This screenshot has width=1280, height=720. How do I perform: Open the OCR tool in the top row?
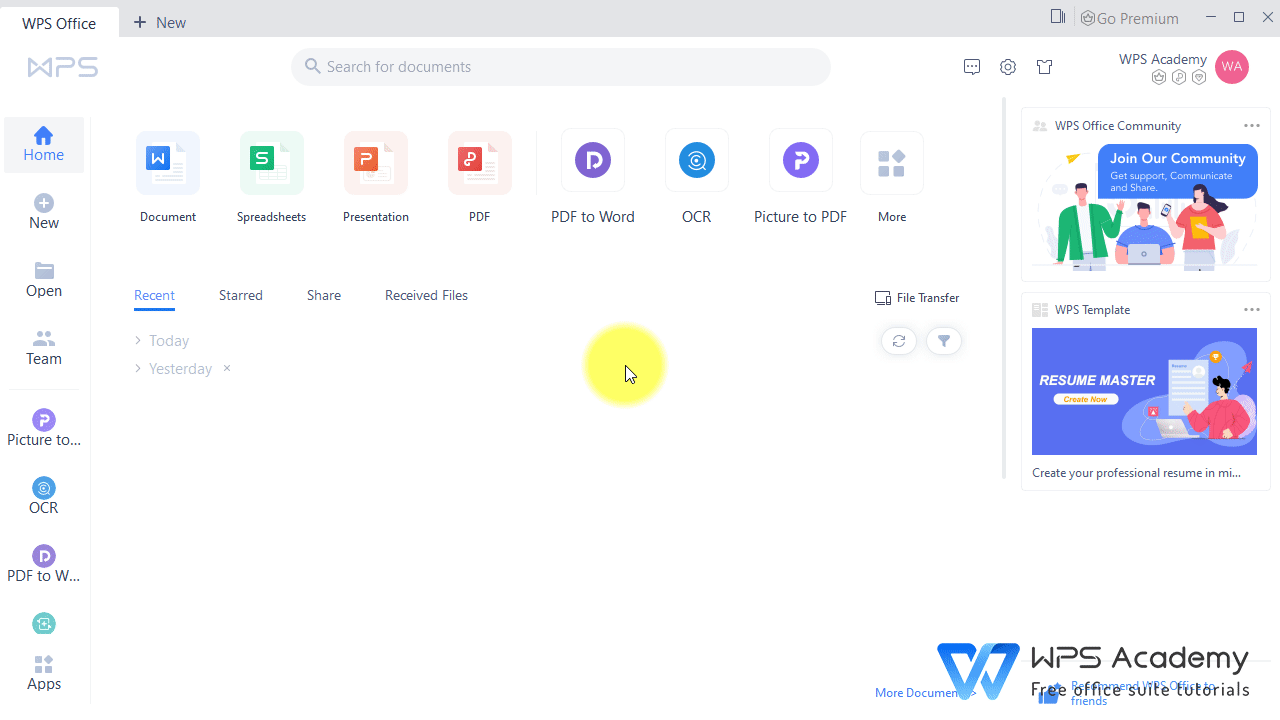(697, 160)
